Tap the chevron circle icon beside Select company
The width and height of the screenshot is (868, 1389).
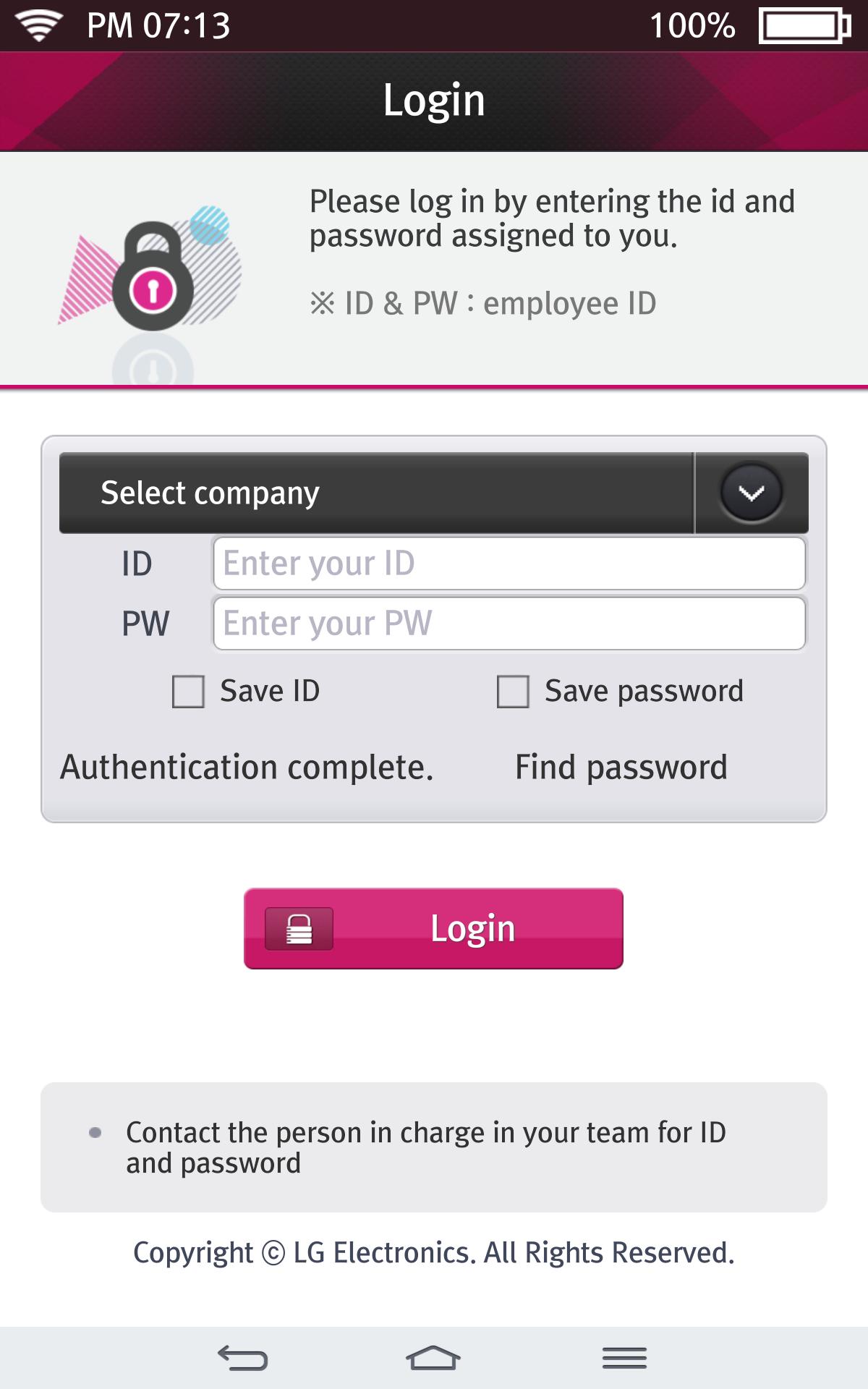[752, 493]
